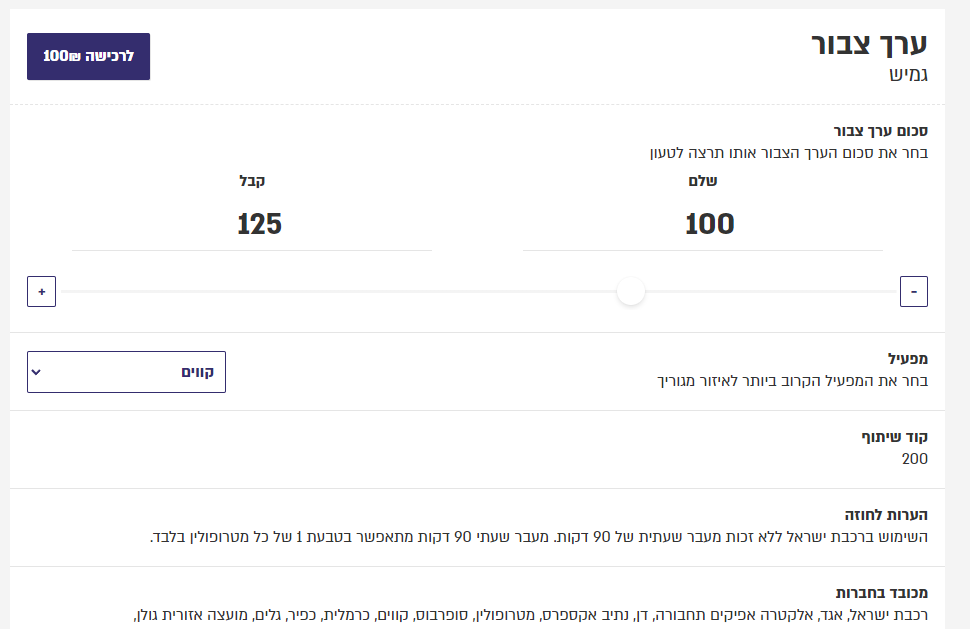
Task: Click the purchase button for ₪100
Action: click(x=88, y=56)
